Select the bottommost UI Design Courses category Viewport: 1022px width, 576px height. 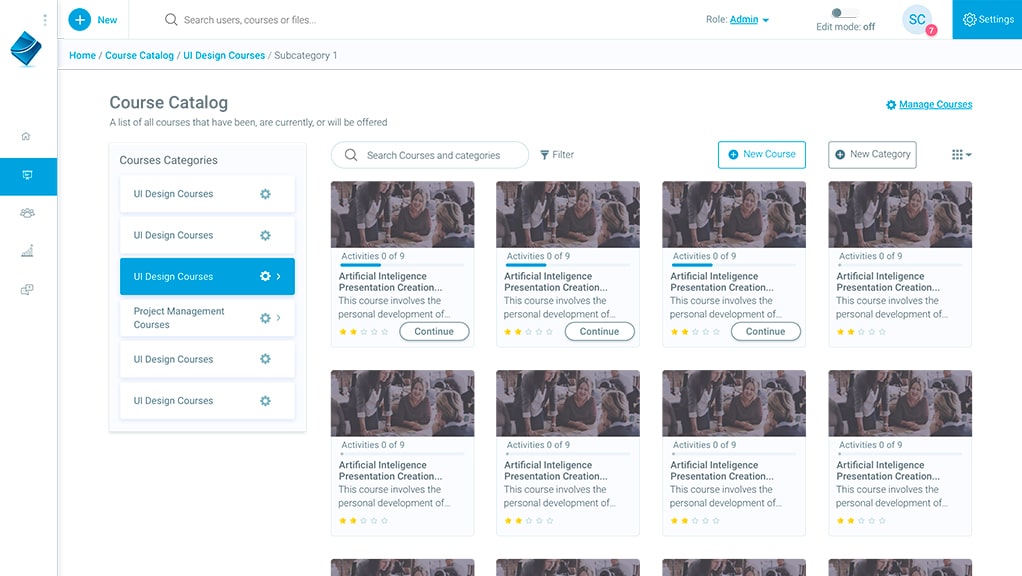(207, 401)
